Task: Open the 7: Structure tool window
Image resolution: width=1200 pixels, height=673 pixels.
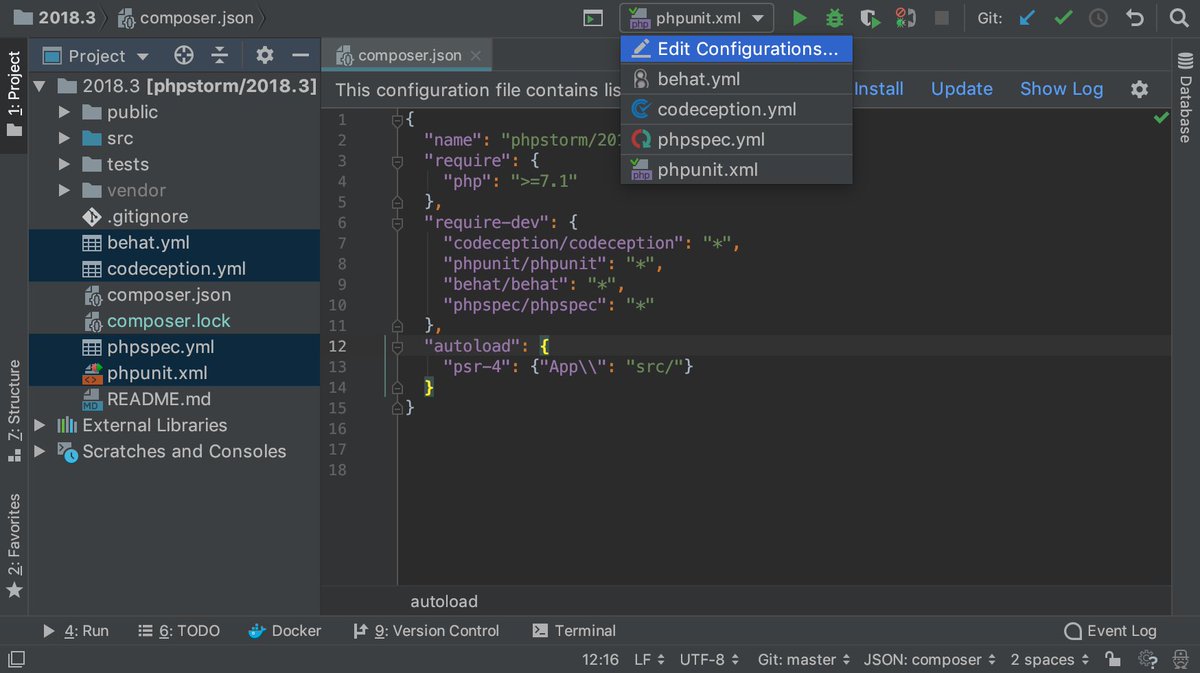Action: [x=14, y=411]
